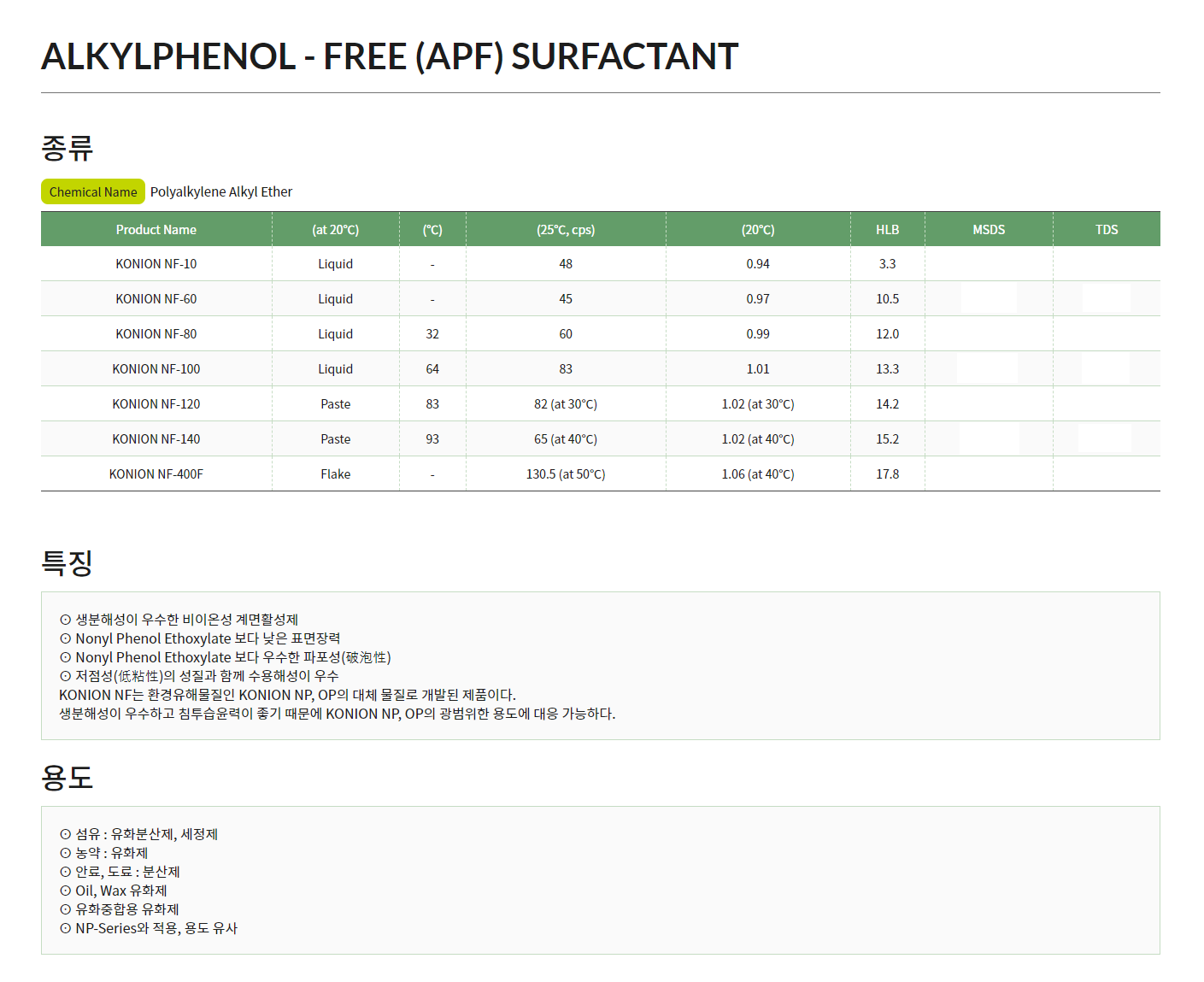Viewport: 1204px width, 982px height.
Task: Click the '유화중합용 유화제' bullet line
Action: [120, 909]
